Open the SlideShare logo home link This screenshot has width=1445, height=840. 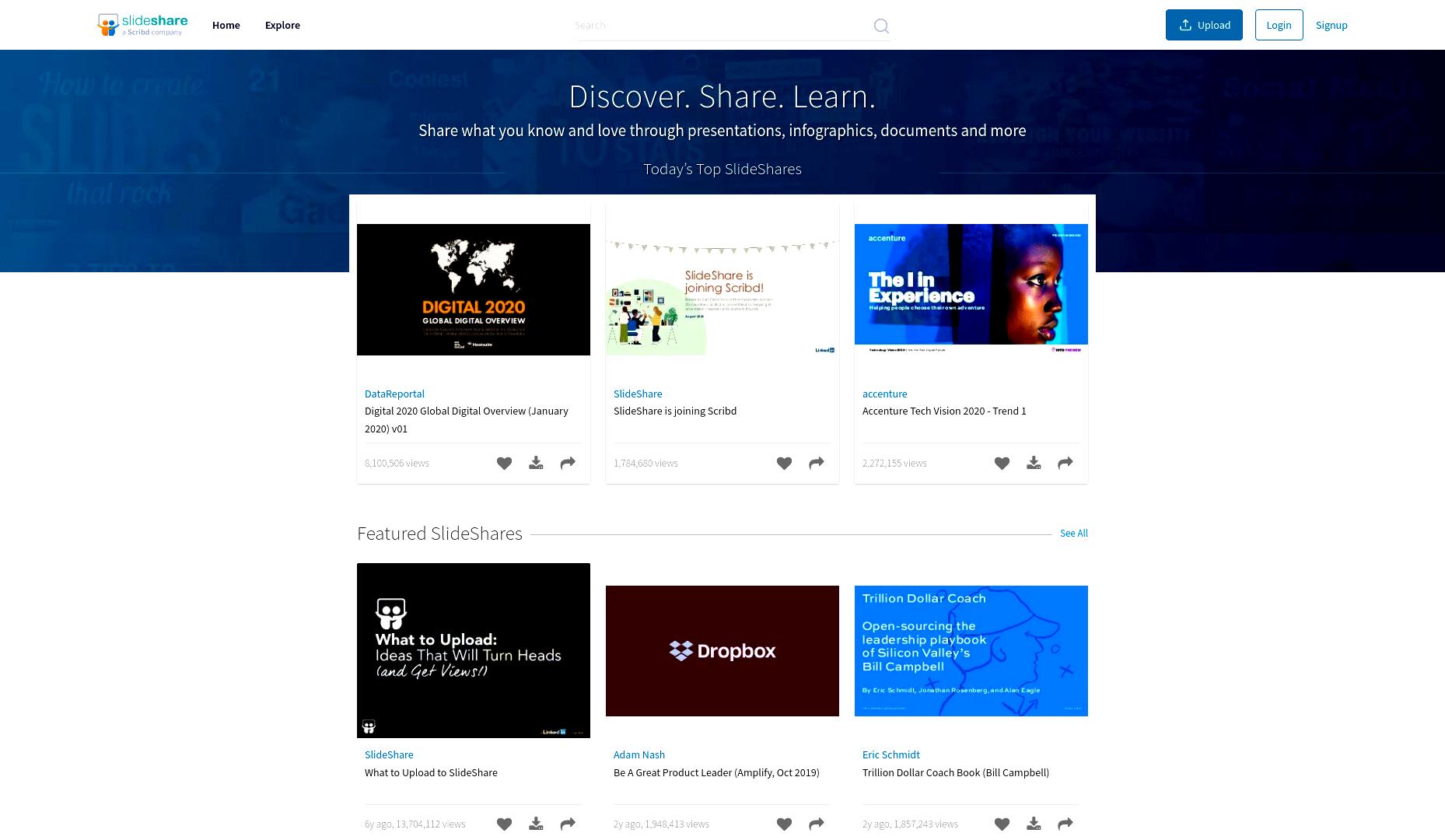[142, 25]
